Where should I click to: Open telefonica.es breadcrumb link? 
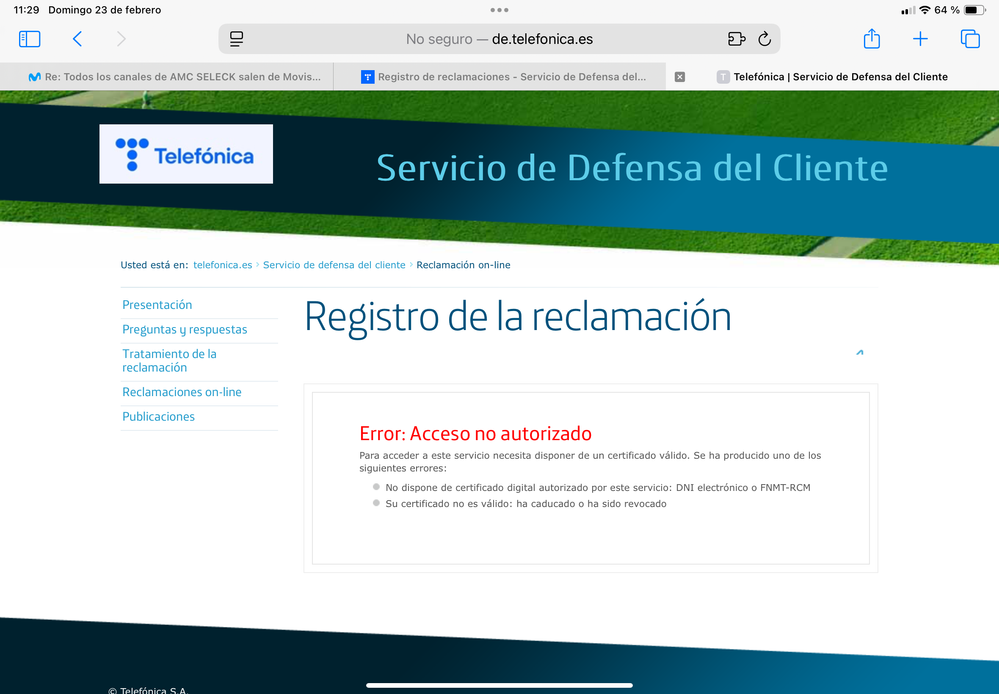coord(222,265)
